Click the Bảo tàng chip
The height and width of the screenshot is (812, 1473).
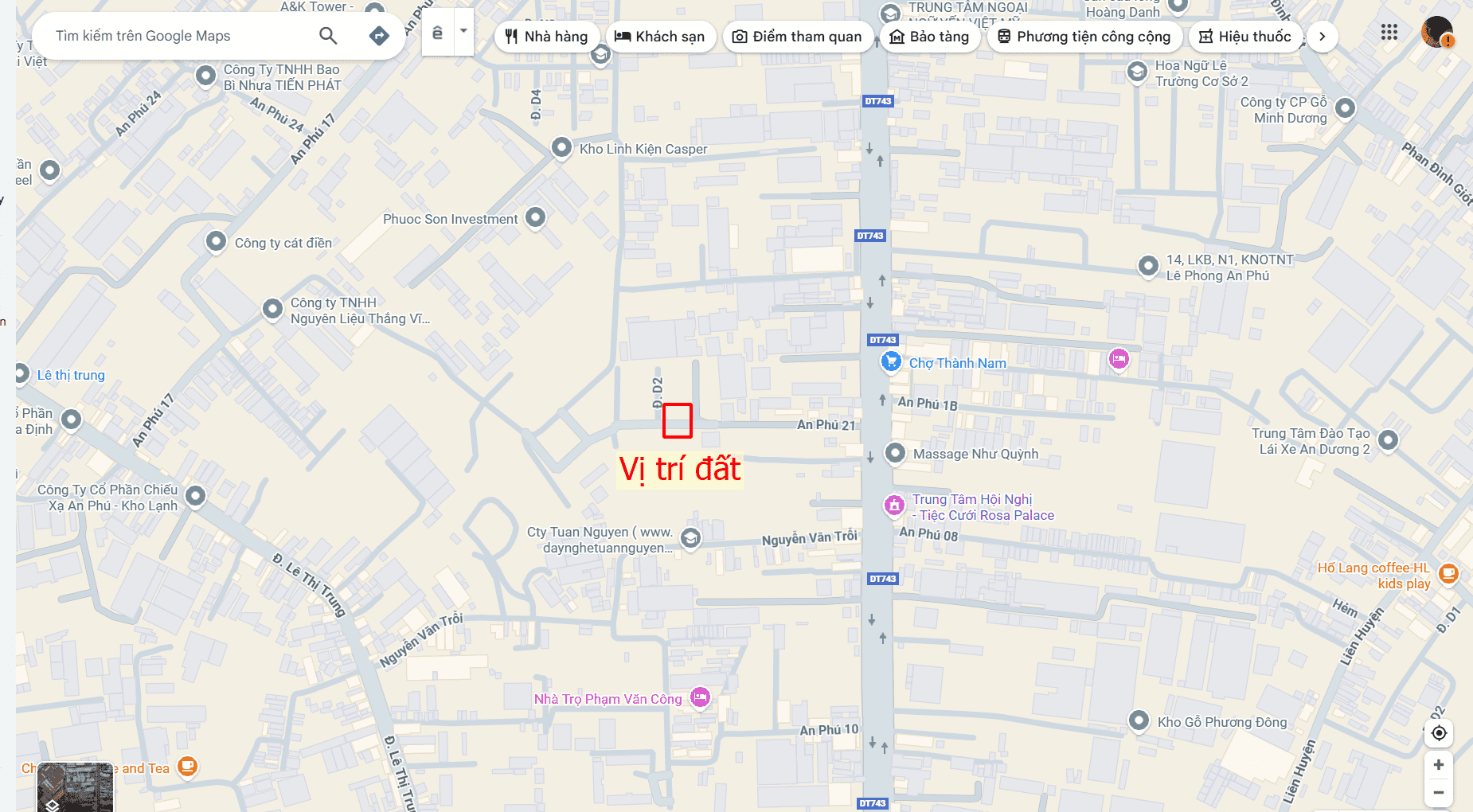coord(930,37)
